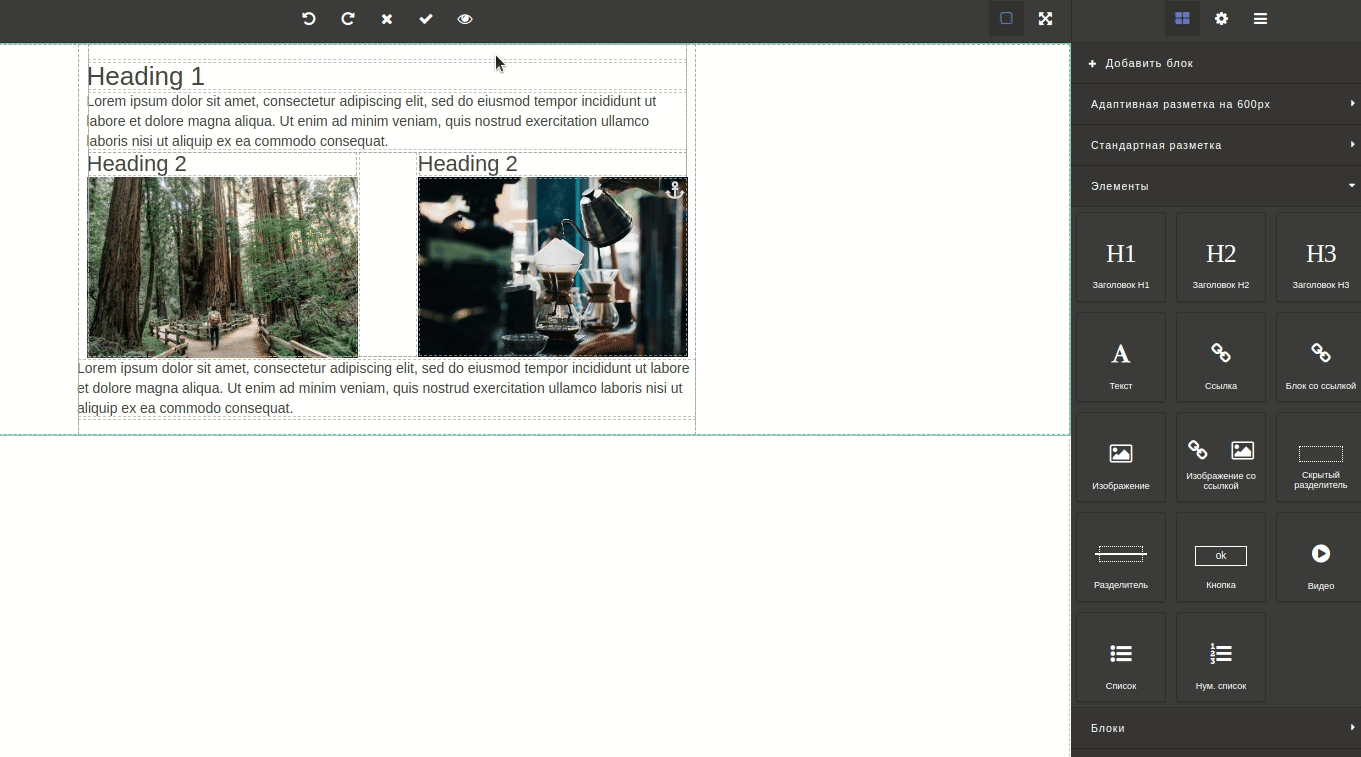Select the Нум. список element
The image size is (1361, 757).
pyautogui.click(x=1221, y=657)
